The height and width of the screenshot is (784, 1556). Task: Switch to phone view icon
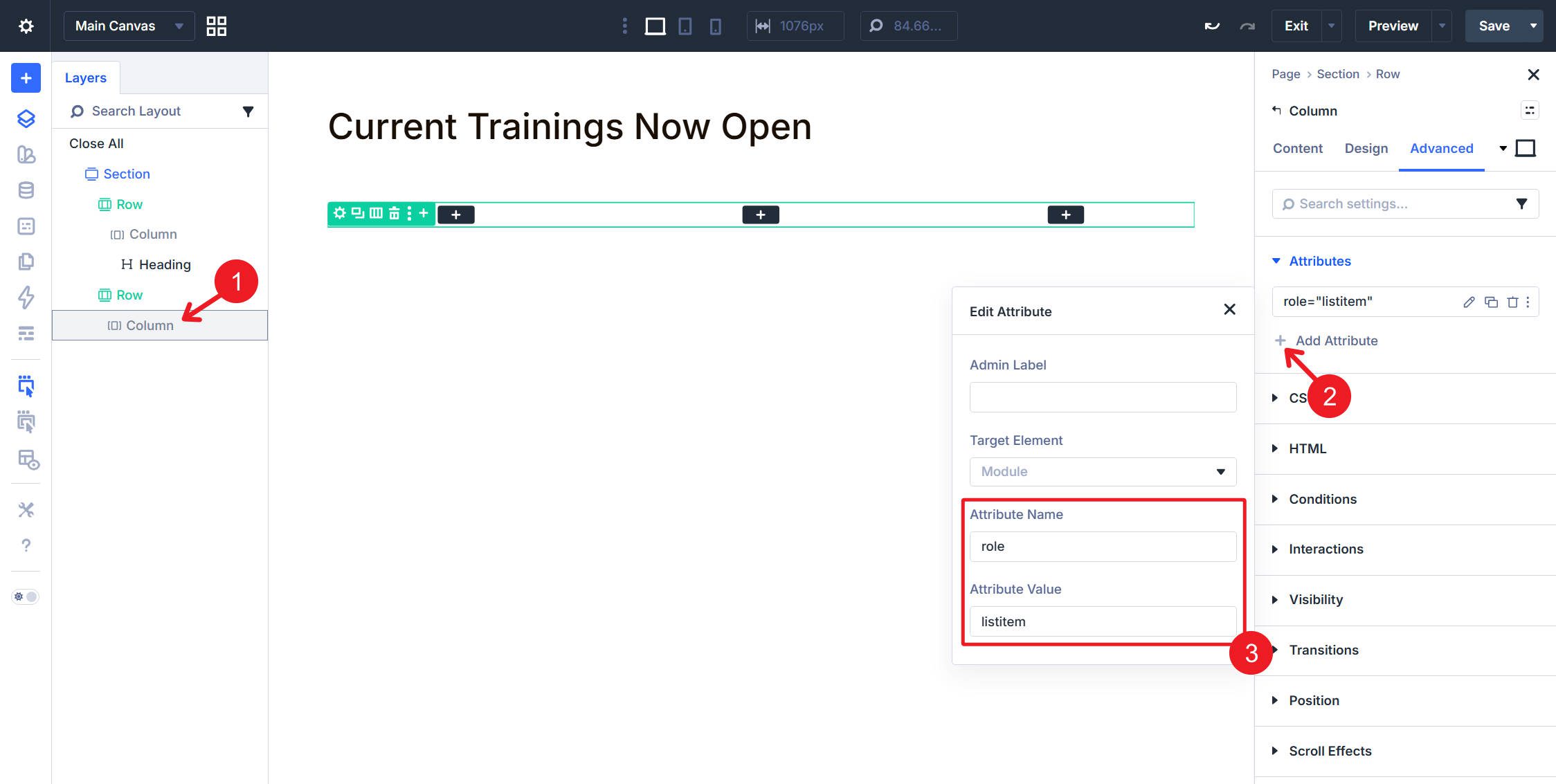coord(715,26)
